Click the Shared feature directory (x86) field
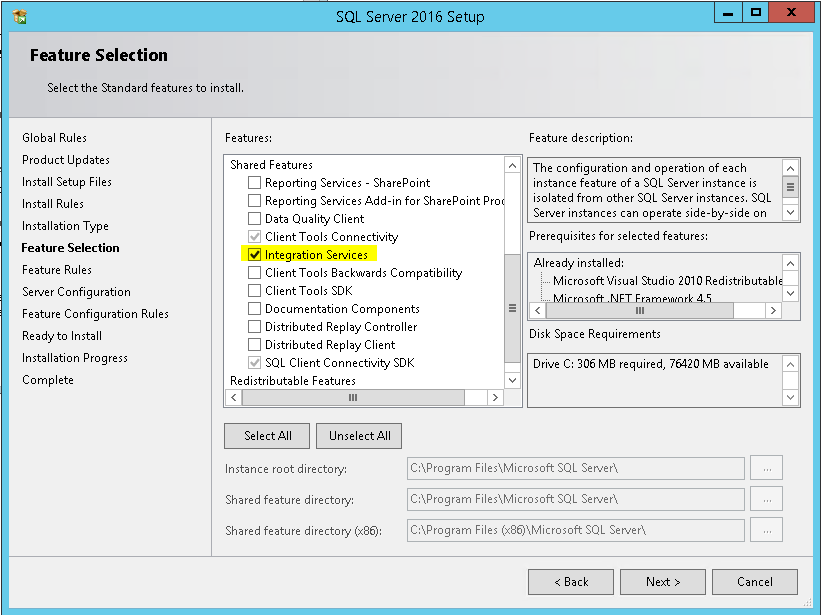Image resolution: width=821 pixels, height=615 pixels. [x=575, y=530]
